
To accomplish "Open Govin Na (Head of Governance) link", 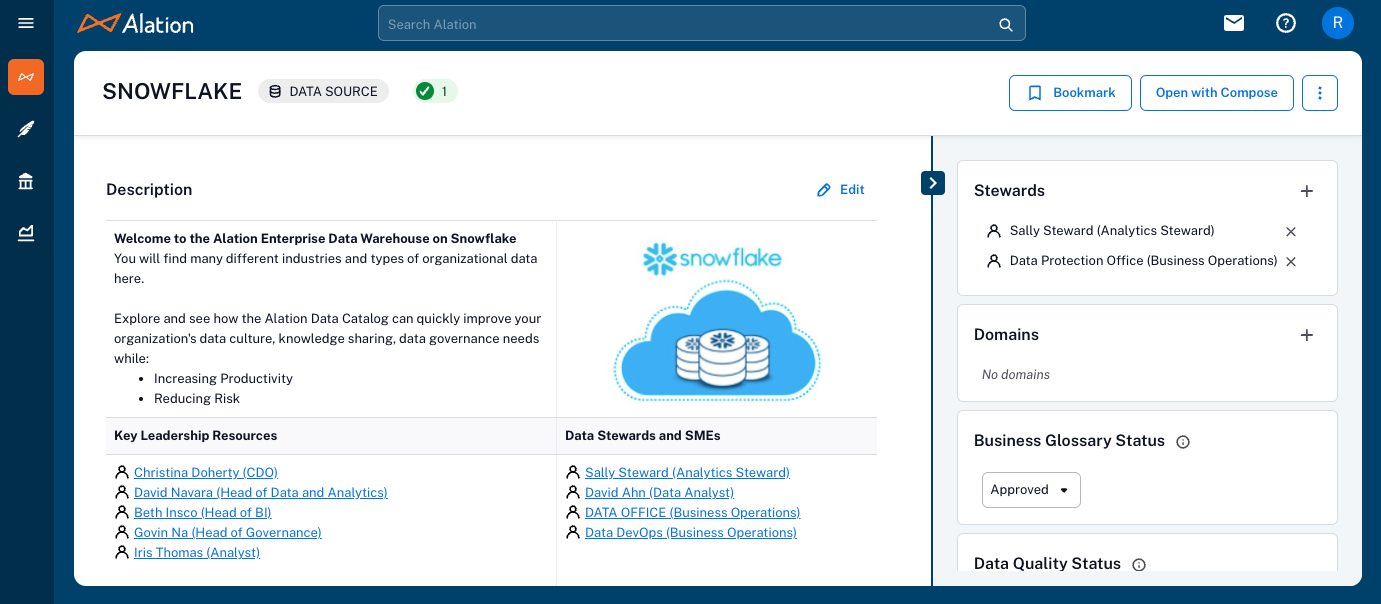I will (228, 533).
